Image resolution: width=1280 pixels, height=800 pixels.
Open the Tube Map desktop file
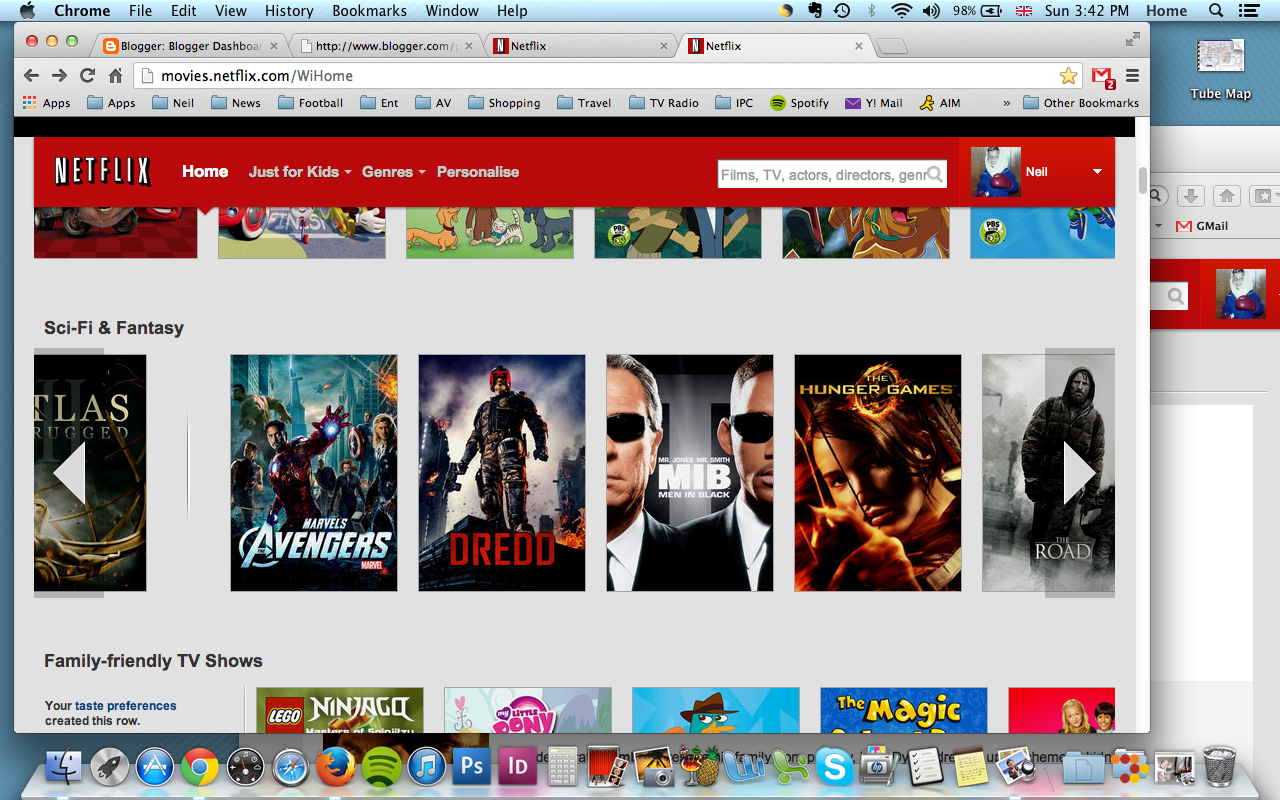(x=1220, y=67)
